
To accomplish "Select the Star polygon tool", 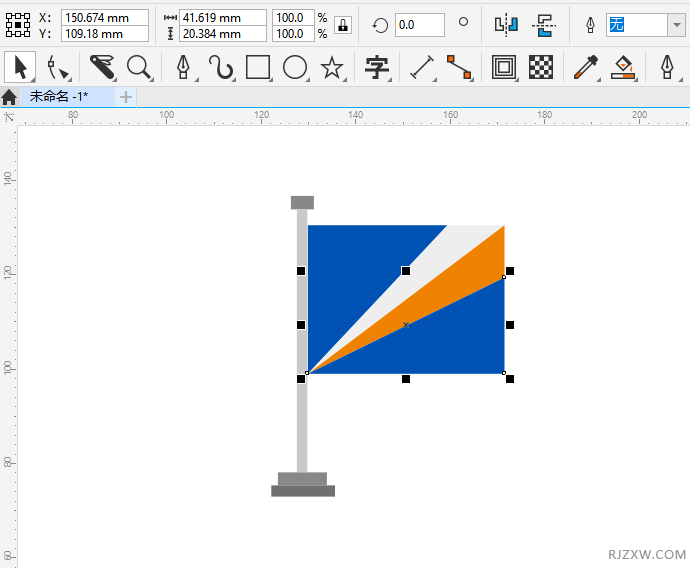I will [x=332, y=67].
